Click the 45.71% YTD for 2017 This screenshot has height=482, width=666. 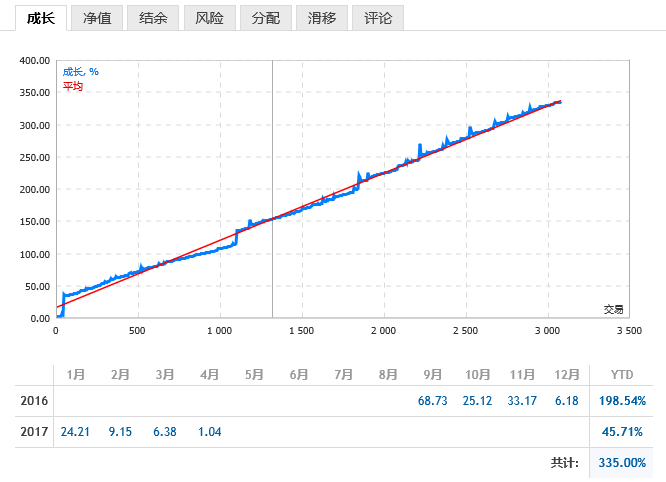coord(622,432)
